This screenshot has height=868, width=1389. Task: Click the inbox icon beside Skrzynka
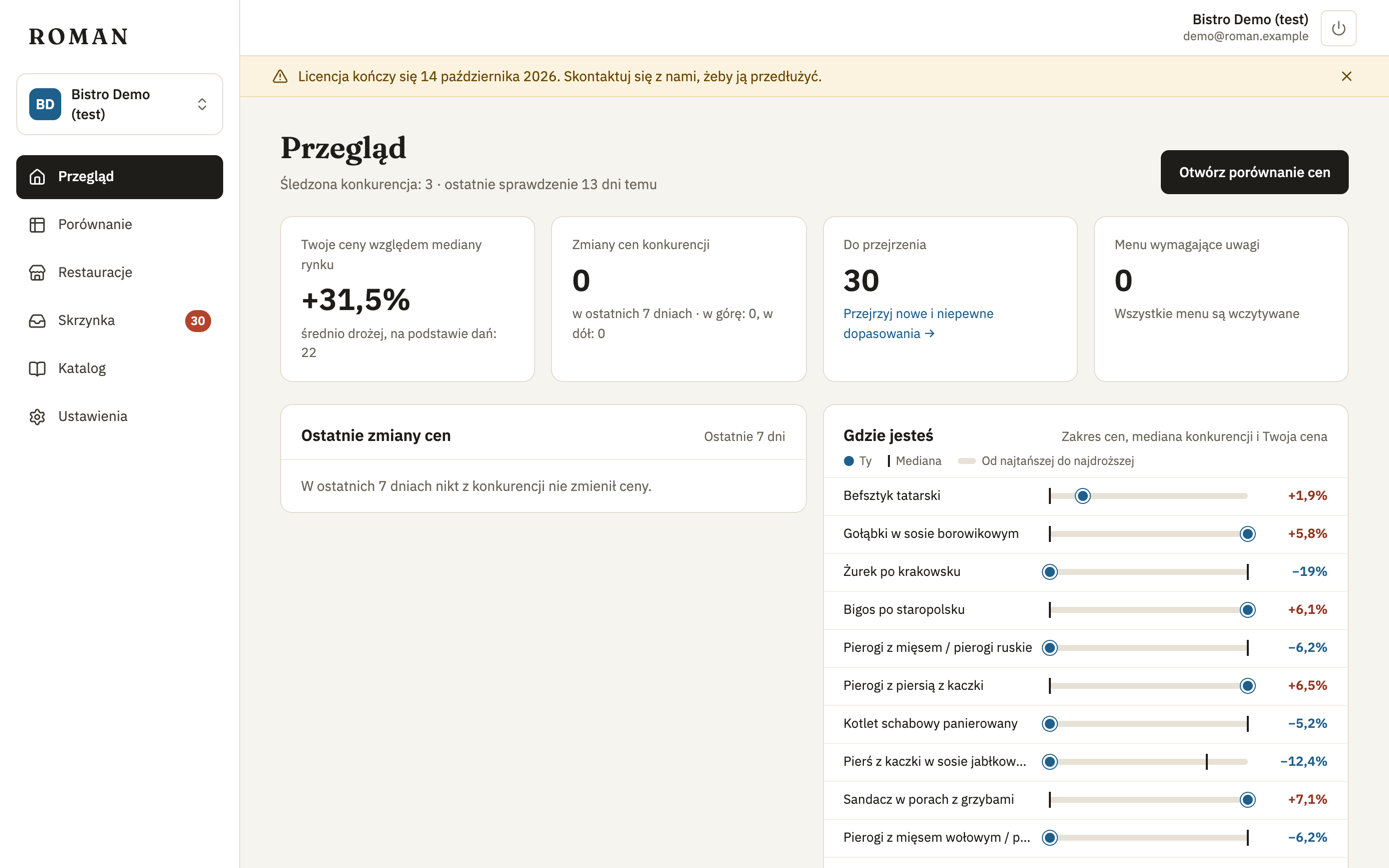pyautogui.click(x=37, y=321)
